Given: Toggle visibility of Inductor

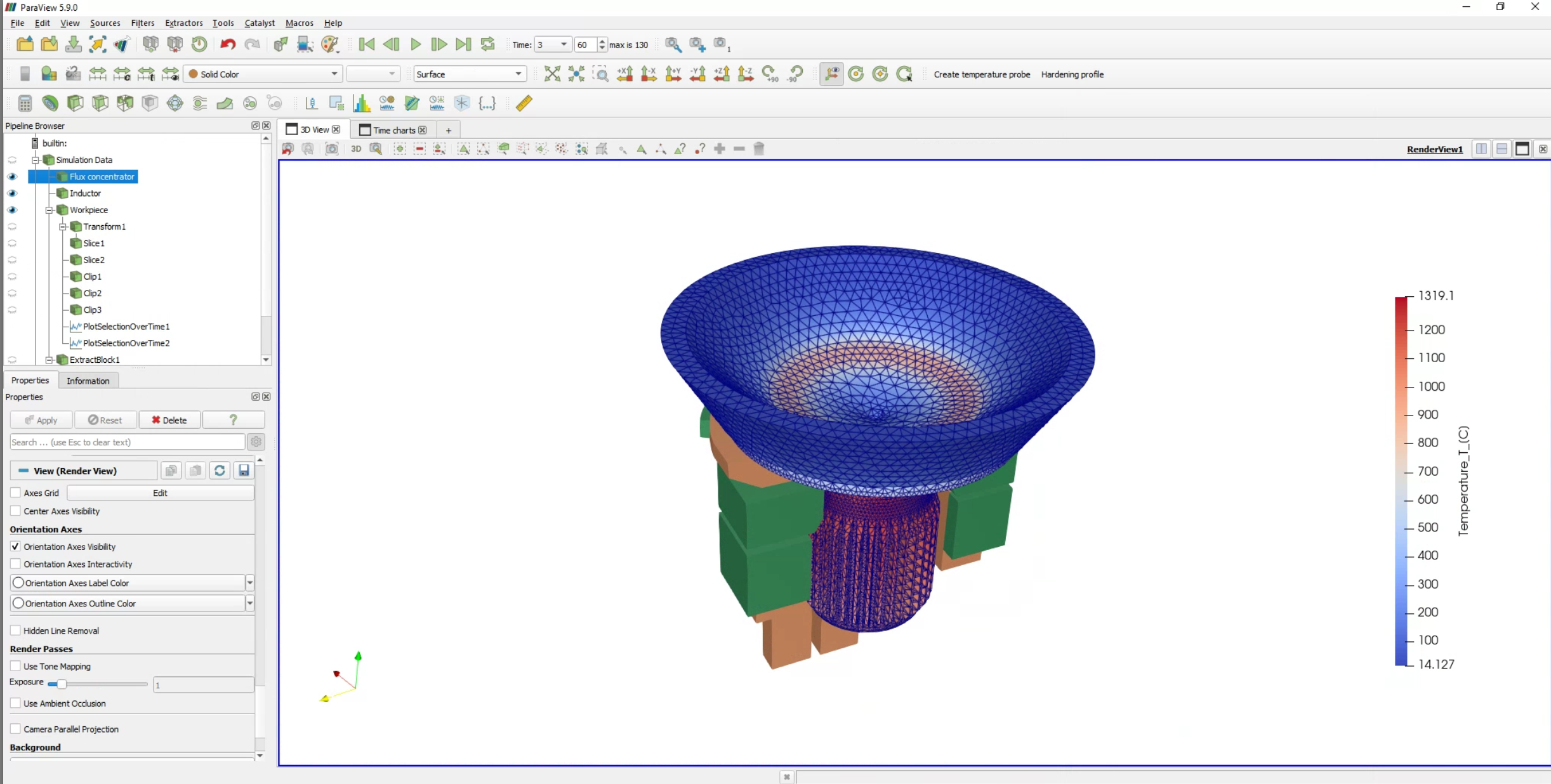Looking at the screenshot, I should [x=12, y=193].
